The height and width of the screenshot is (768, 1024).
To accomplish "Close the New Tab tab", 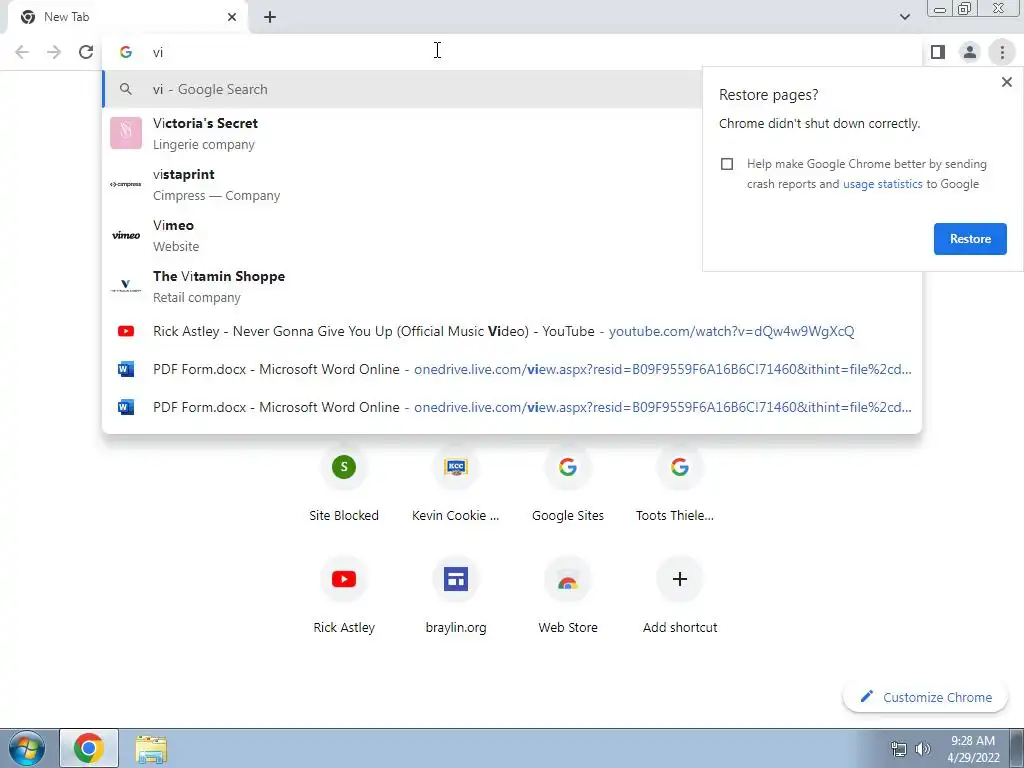I will pos(232,17).
